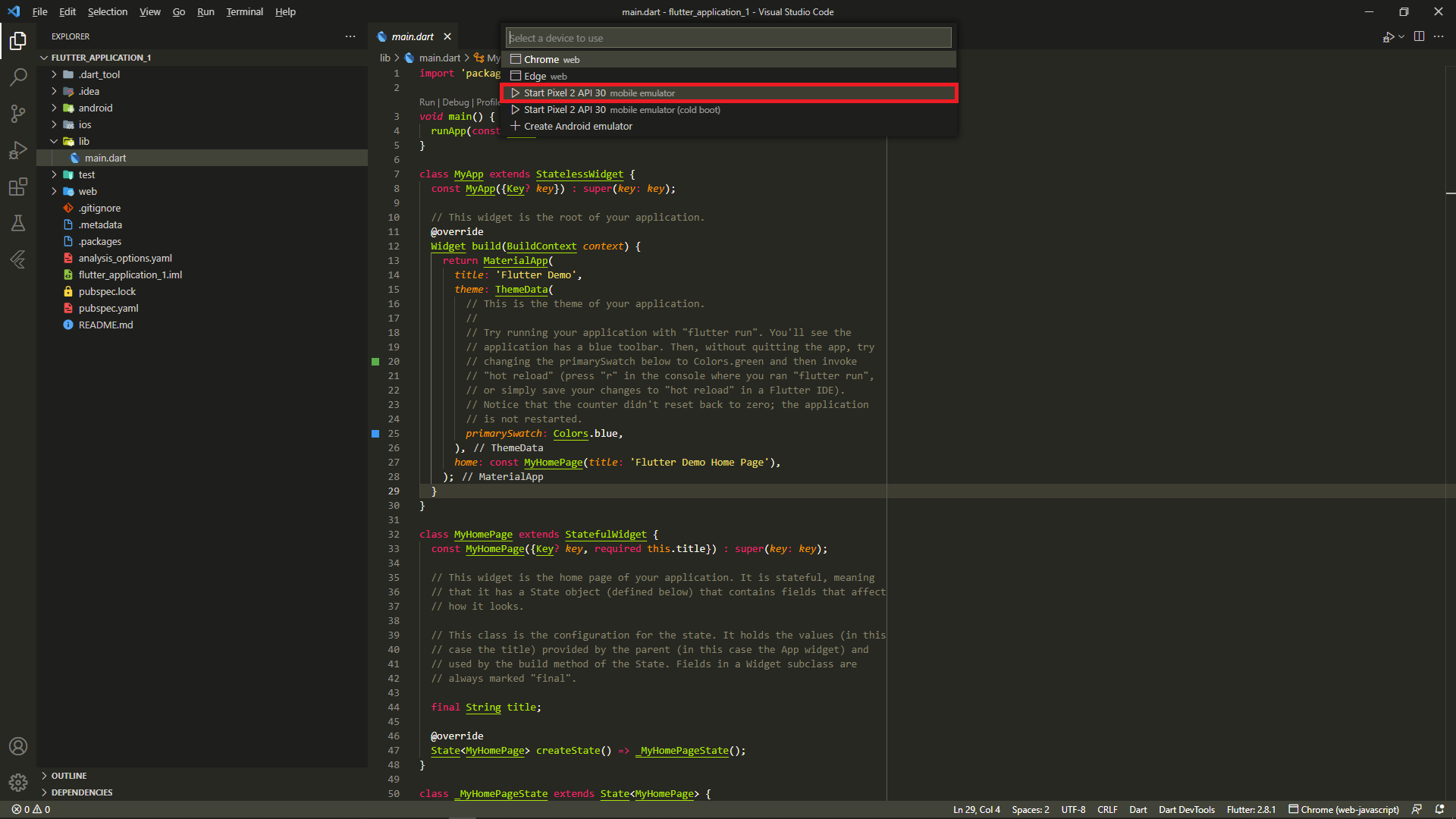The width and height of the screenshot is (1456, 819).
Task: Open the Flutter sidebar icon
Action: pyautogui.click(x=18, y=259)
